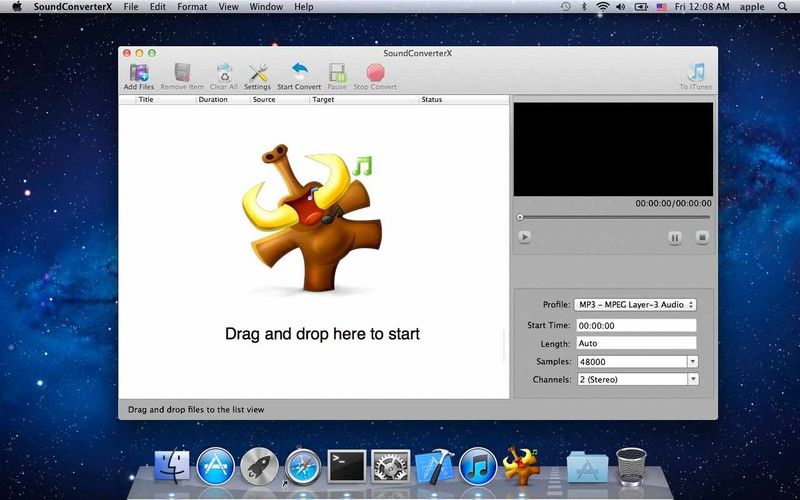Open Safari from the Dock
Screen dimensions: 800x500
pyautogui.click(x=304, y=466)
